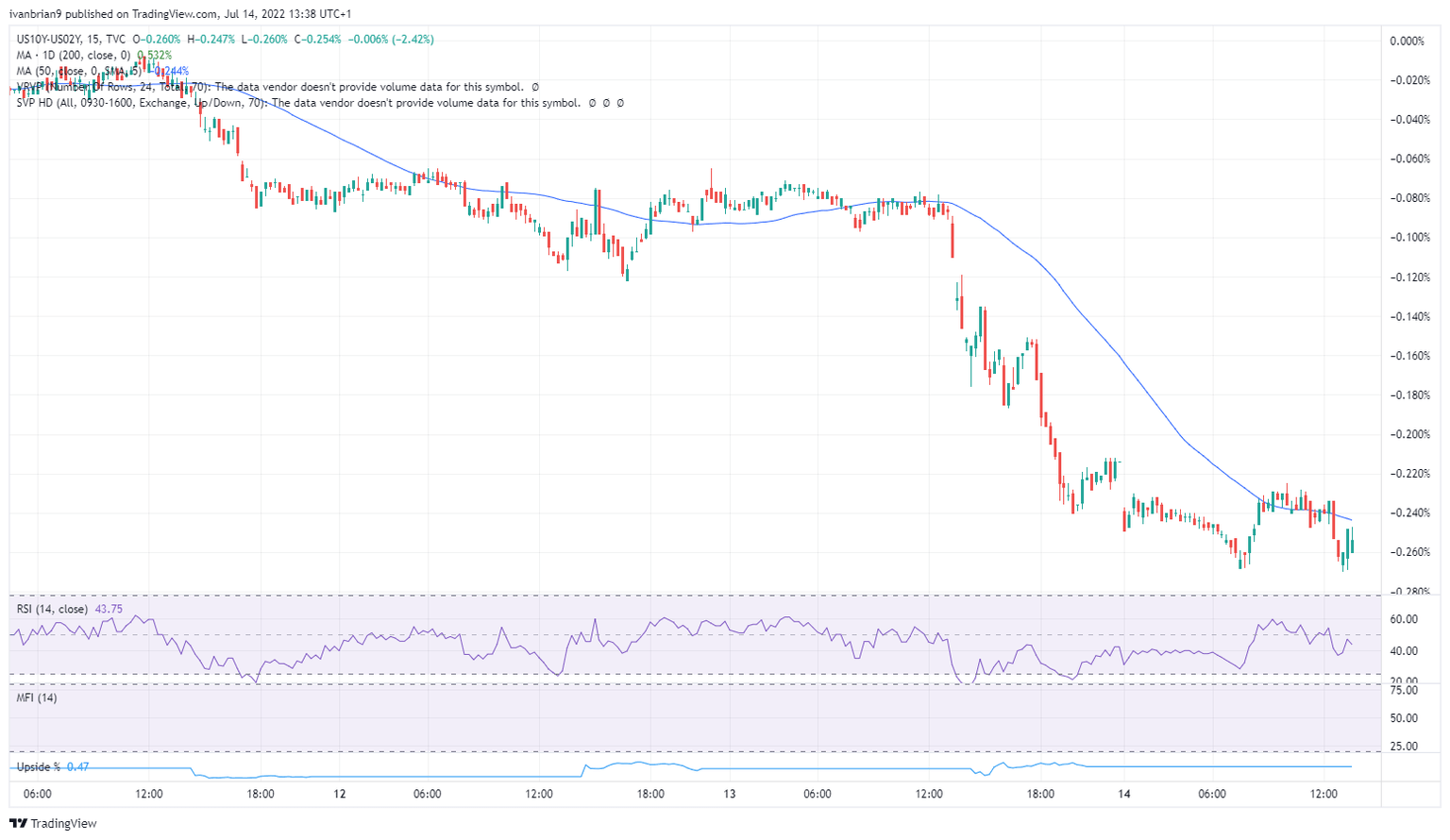Image resolution: width=1450 pixels, height=840 pixels.
Task: Select the SVP HD indicator legend line
Action: 319,103
